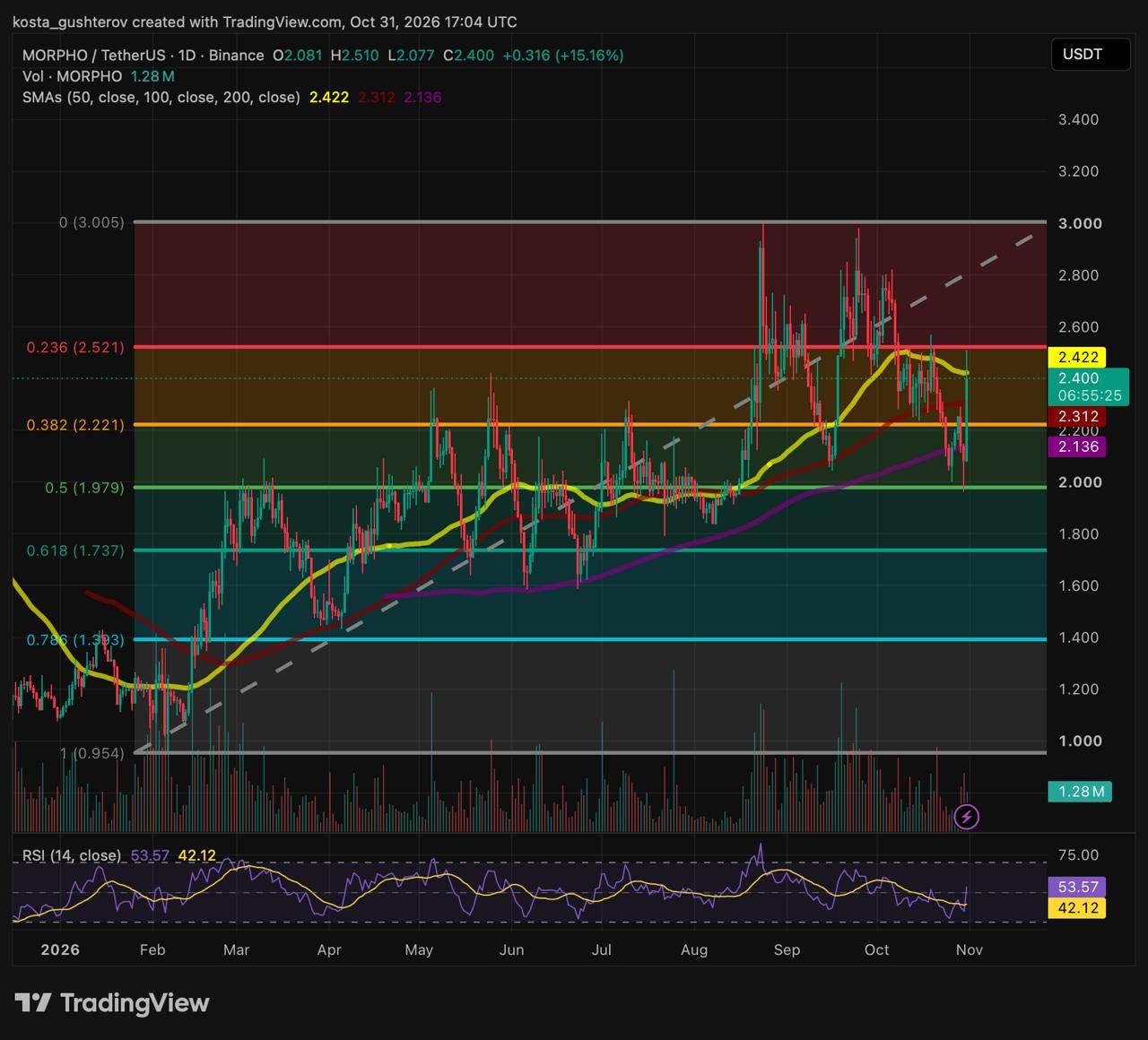
Task: Click the +0.316 (+15.16%) change value
Action: [x=562, y=56]
